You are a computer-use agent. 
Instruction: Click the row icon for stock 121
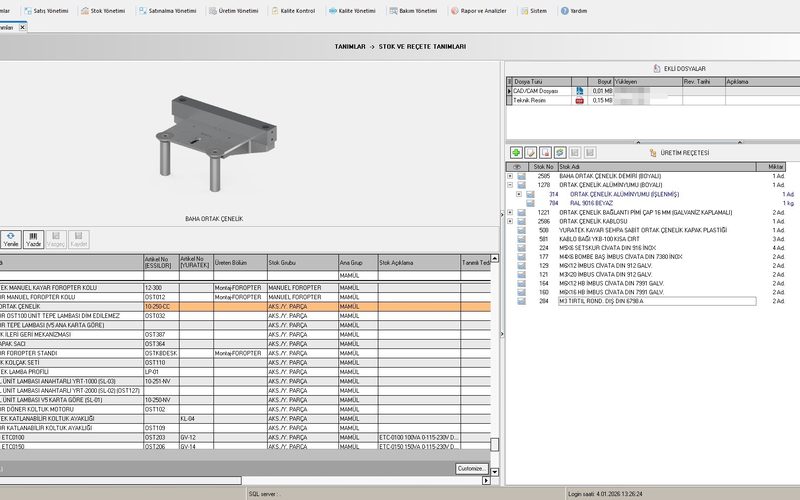pyautogui.click(x=521, y=274)
